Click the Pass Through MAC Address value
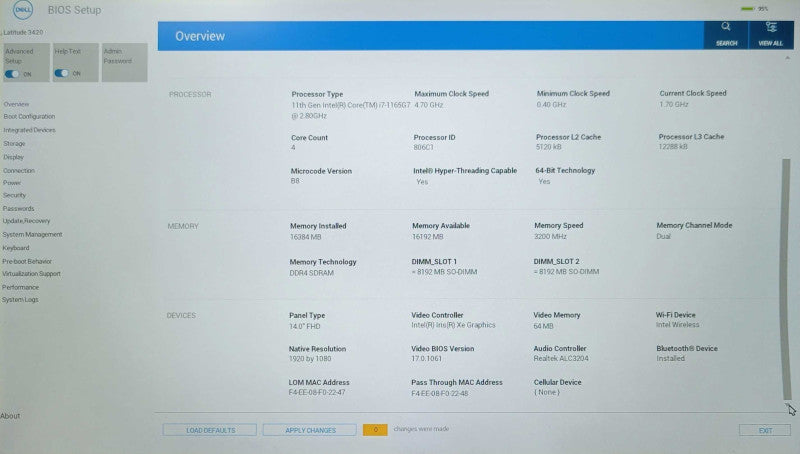The width and height of the screenshot is (800, 454). coord(440,393)
